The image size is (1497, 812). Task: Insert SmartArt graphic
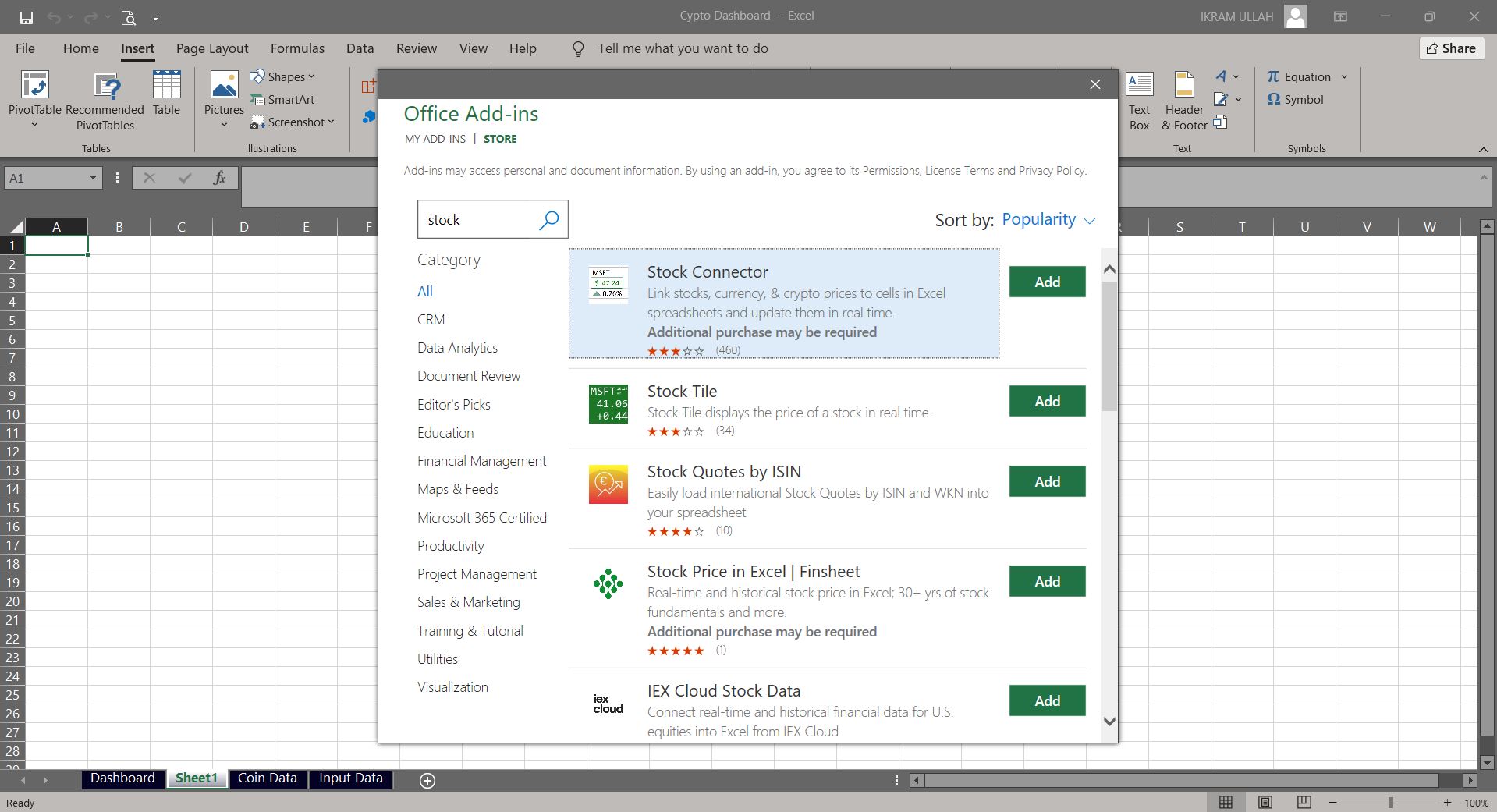tap(282, 100)
